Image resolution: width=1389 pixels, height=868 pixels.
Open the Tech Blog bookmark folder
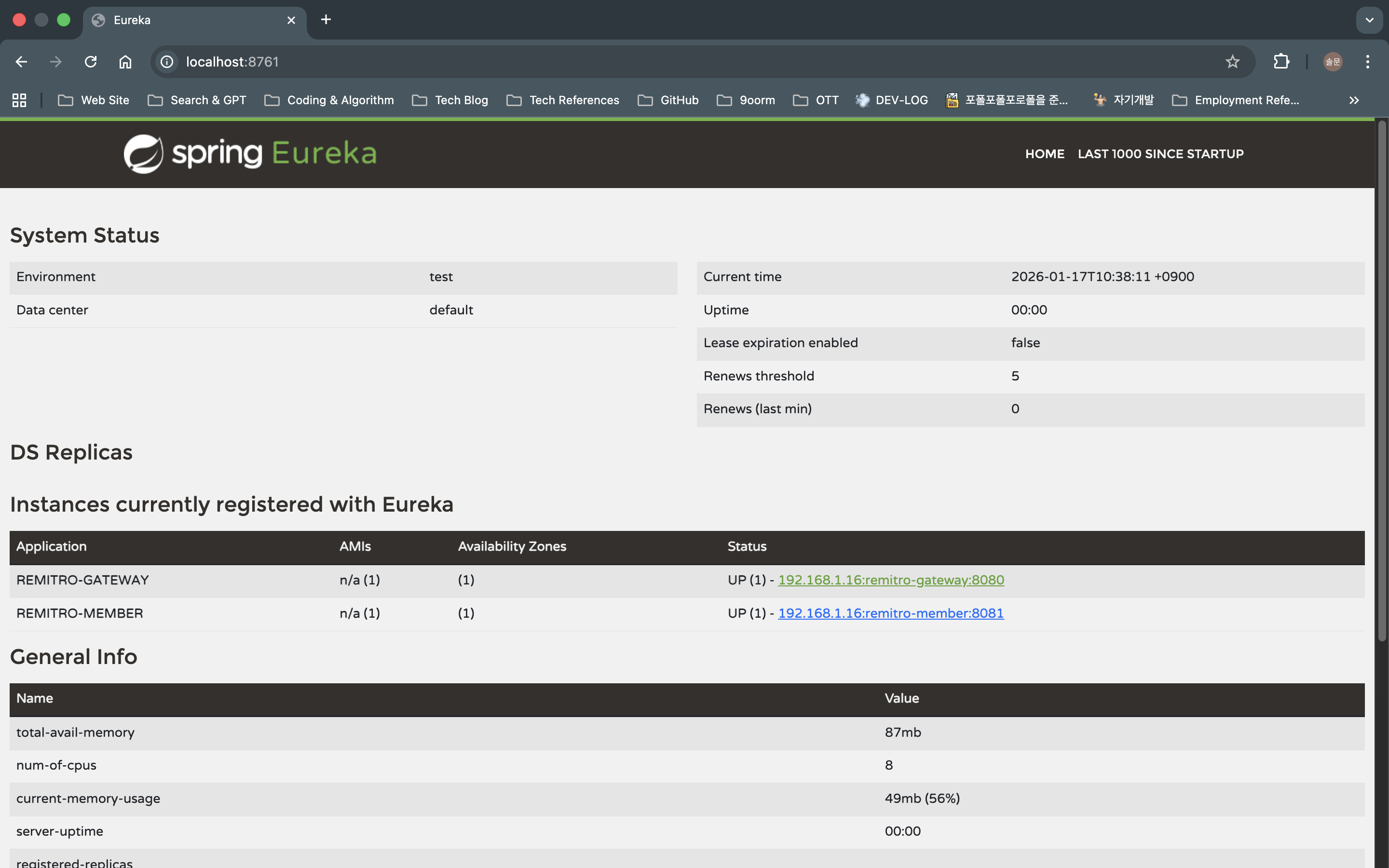tap(450, 100)
